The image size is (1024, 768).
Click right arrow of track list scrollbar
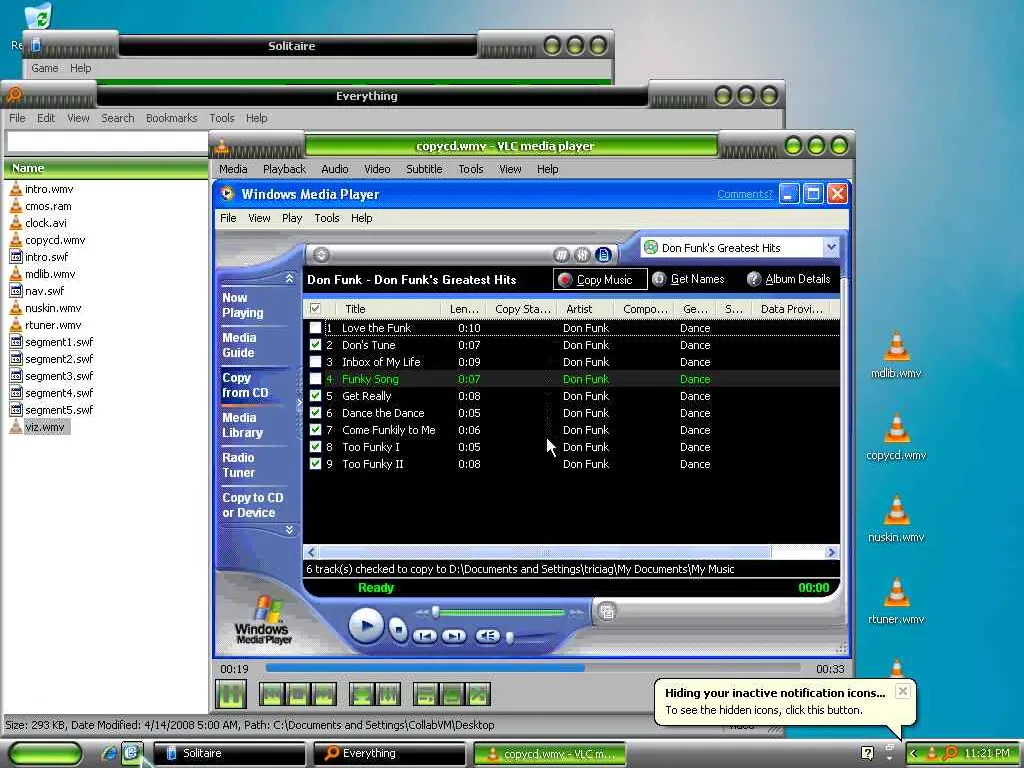coord(831,552)
